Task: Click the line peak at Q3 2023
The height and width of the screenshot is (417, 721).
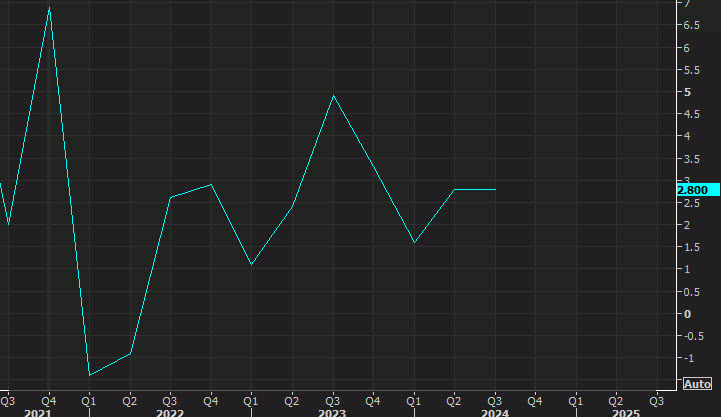Action: [333, 96]
